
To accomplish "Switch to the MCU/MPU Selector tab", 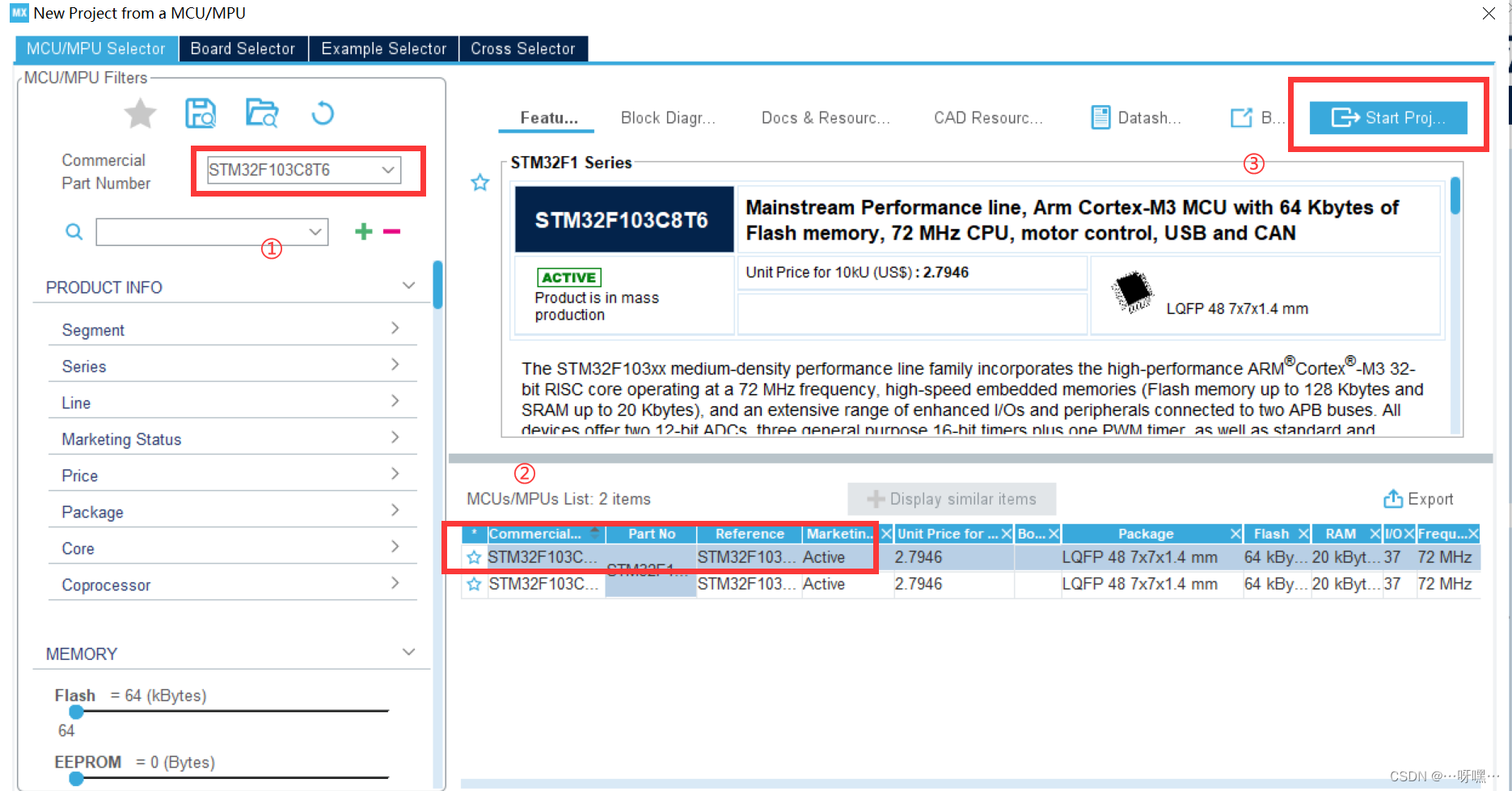I will (x=95, y=49).
